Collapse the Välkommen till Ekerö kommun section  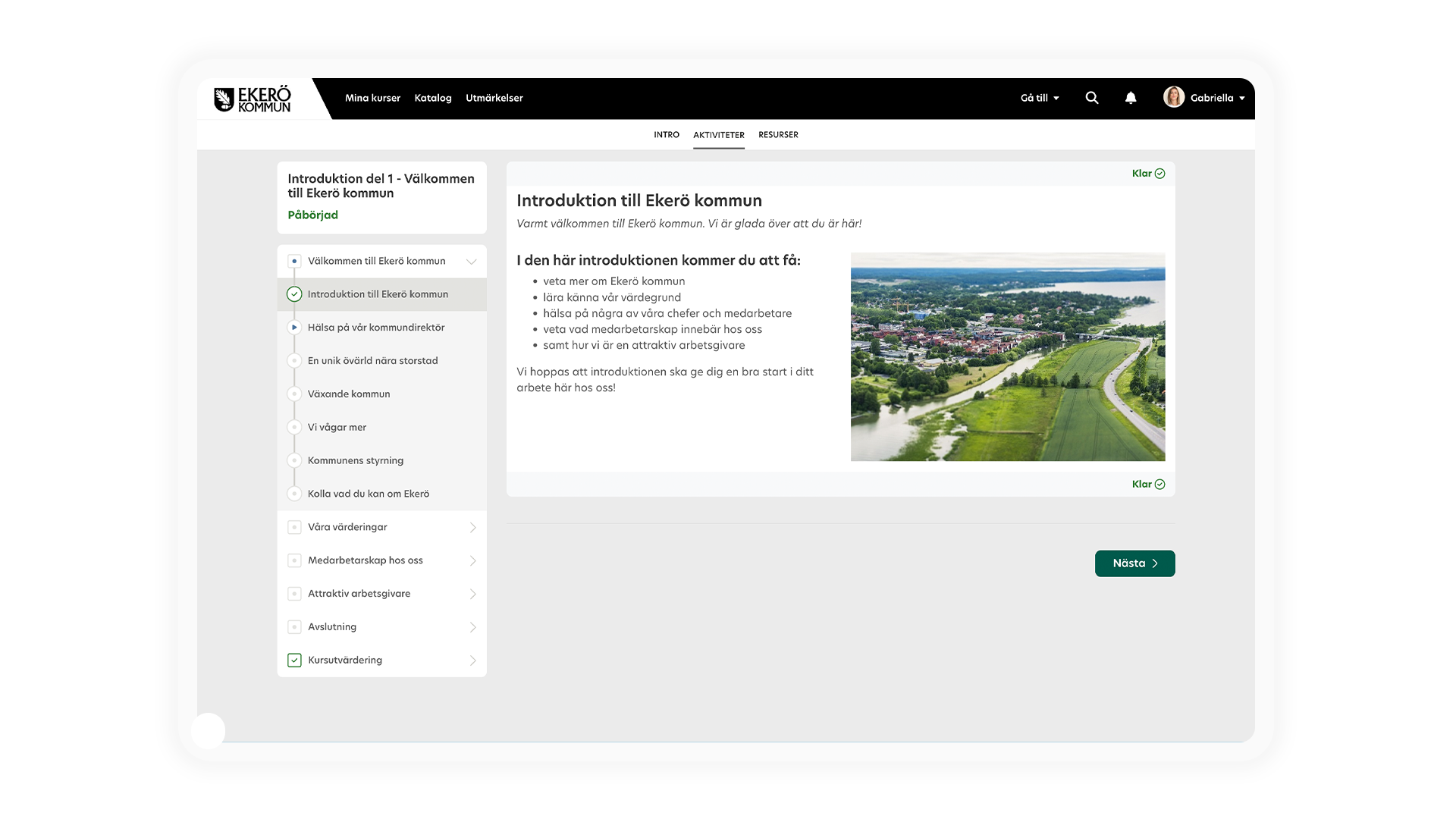(471, 262)
